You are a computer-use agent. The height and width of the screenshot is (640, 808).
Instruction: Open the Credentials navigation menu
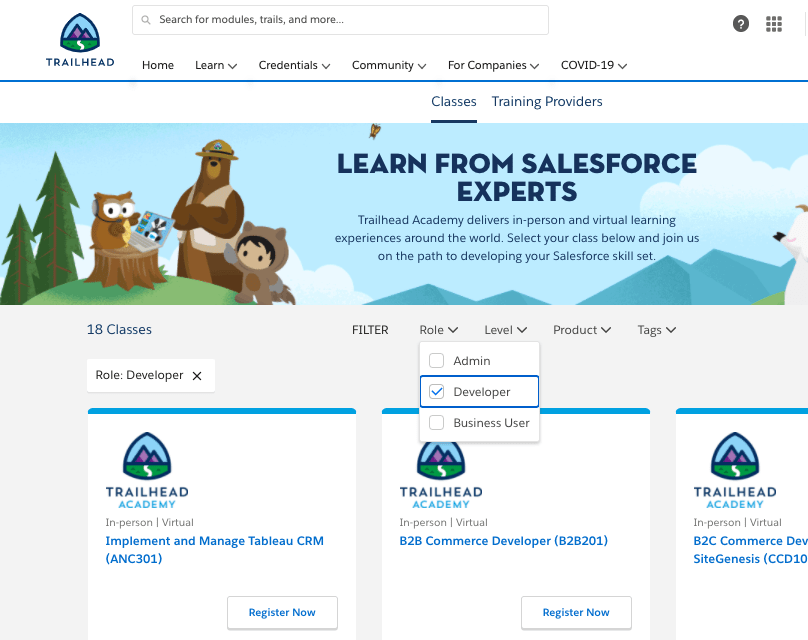[x=294, y=65]
